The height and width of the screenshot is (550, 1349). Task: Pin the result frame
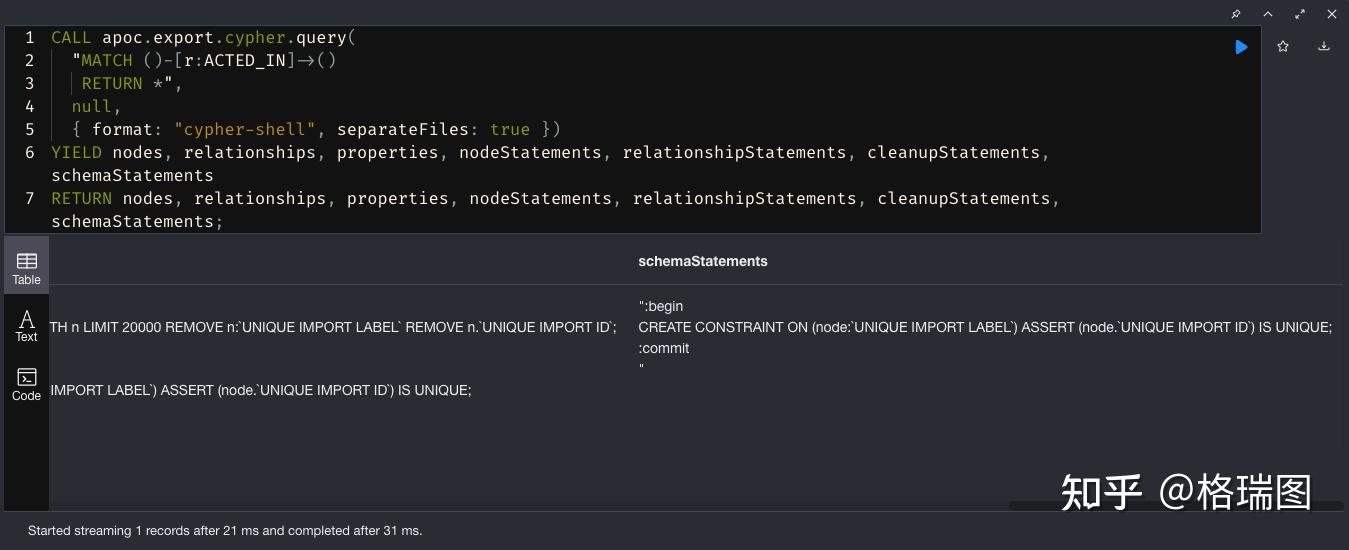coord(1236,14)
